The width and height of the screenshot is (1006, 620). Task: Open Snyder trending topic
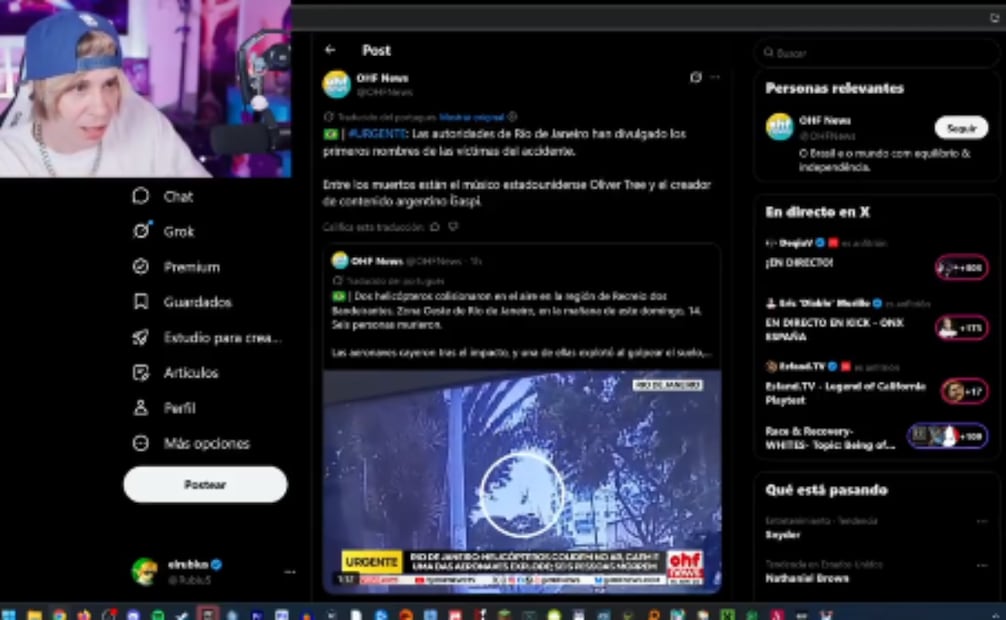[x=783, y=535]
